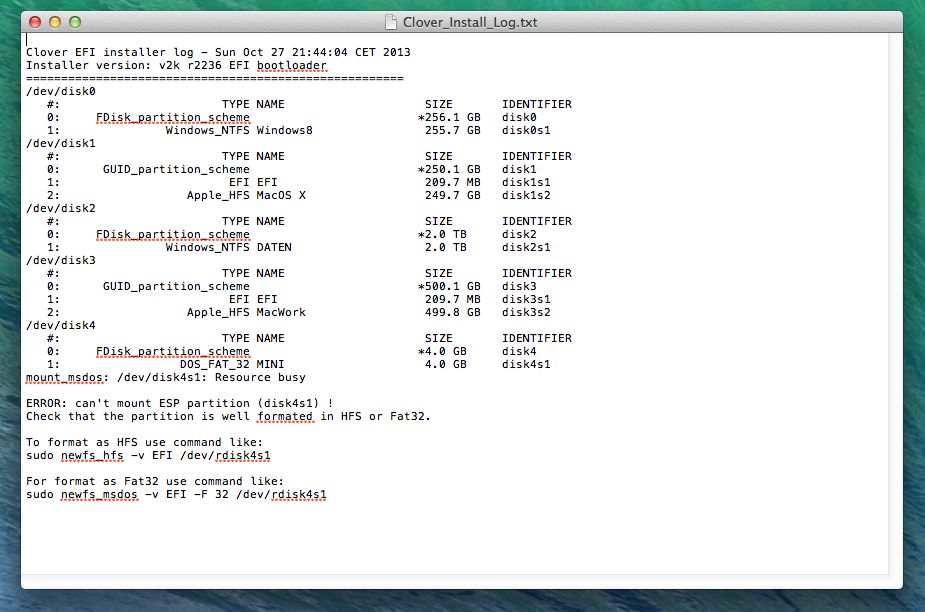This screenshot has width=925, height=612.
Task: Click the "21:44:04" timestamp
Action: [x=319, y=53]
